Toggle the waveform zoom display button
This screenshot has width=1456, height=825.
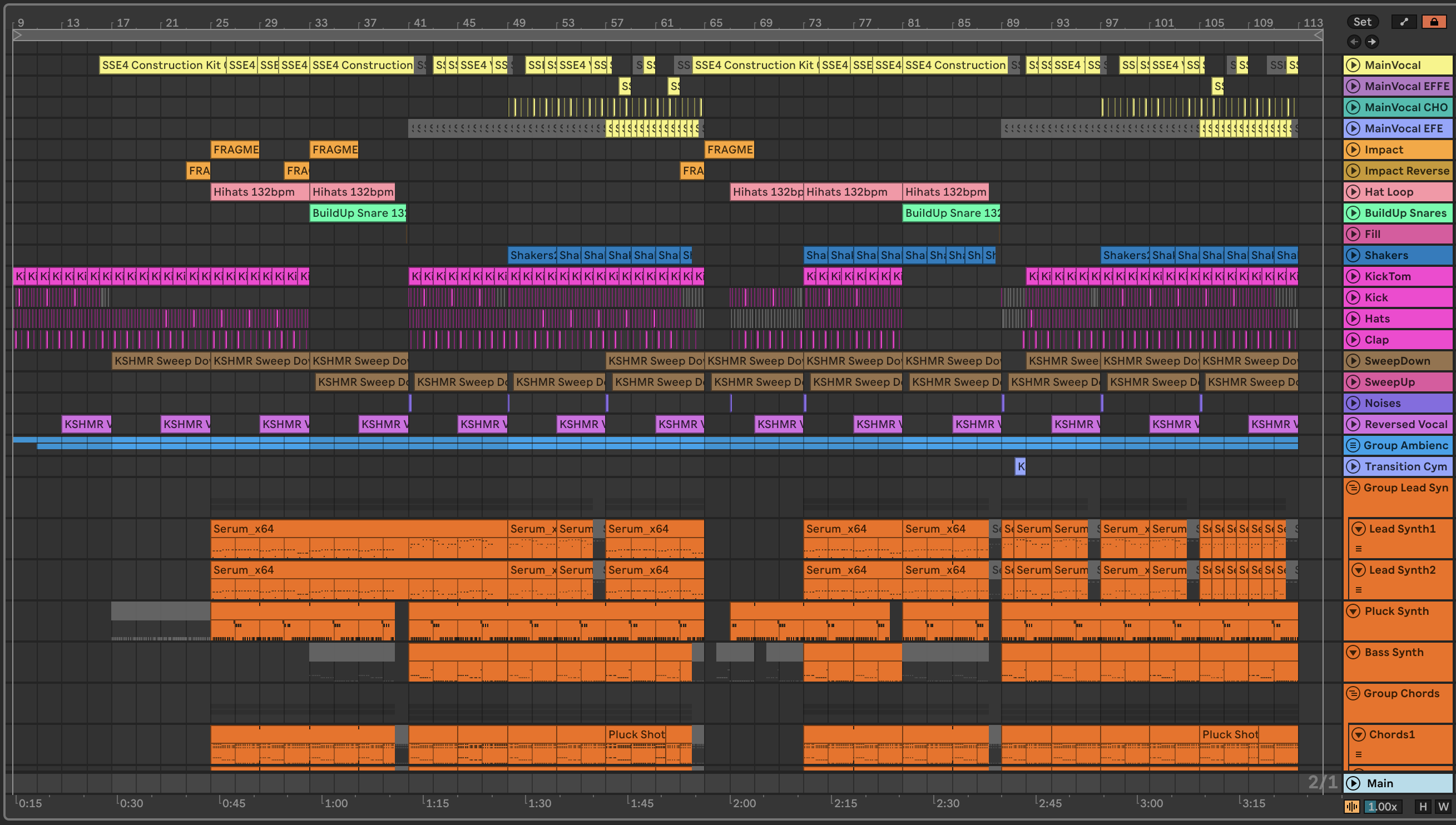click(x=1351, y=806)
